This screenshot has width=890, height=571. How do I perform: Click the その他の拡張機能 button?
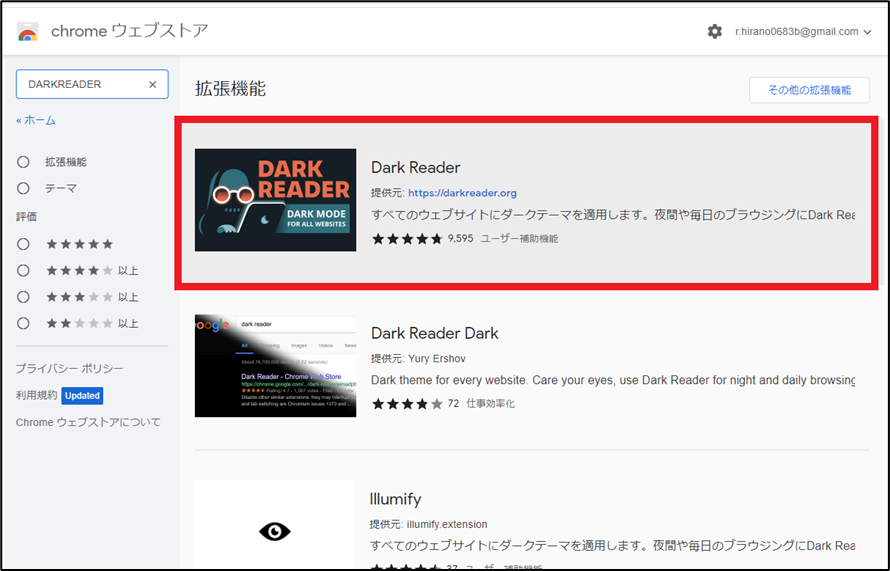(809, 90)
